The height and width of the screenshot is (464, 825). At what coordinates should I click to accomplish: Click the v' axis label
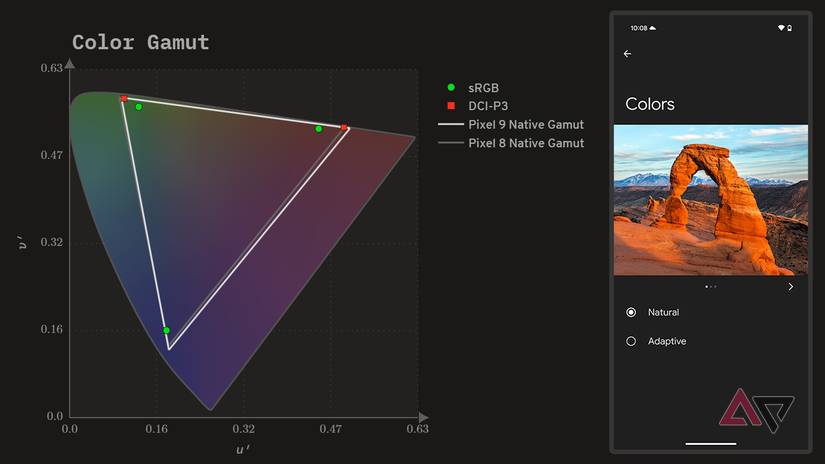[23, 242]
